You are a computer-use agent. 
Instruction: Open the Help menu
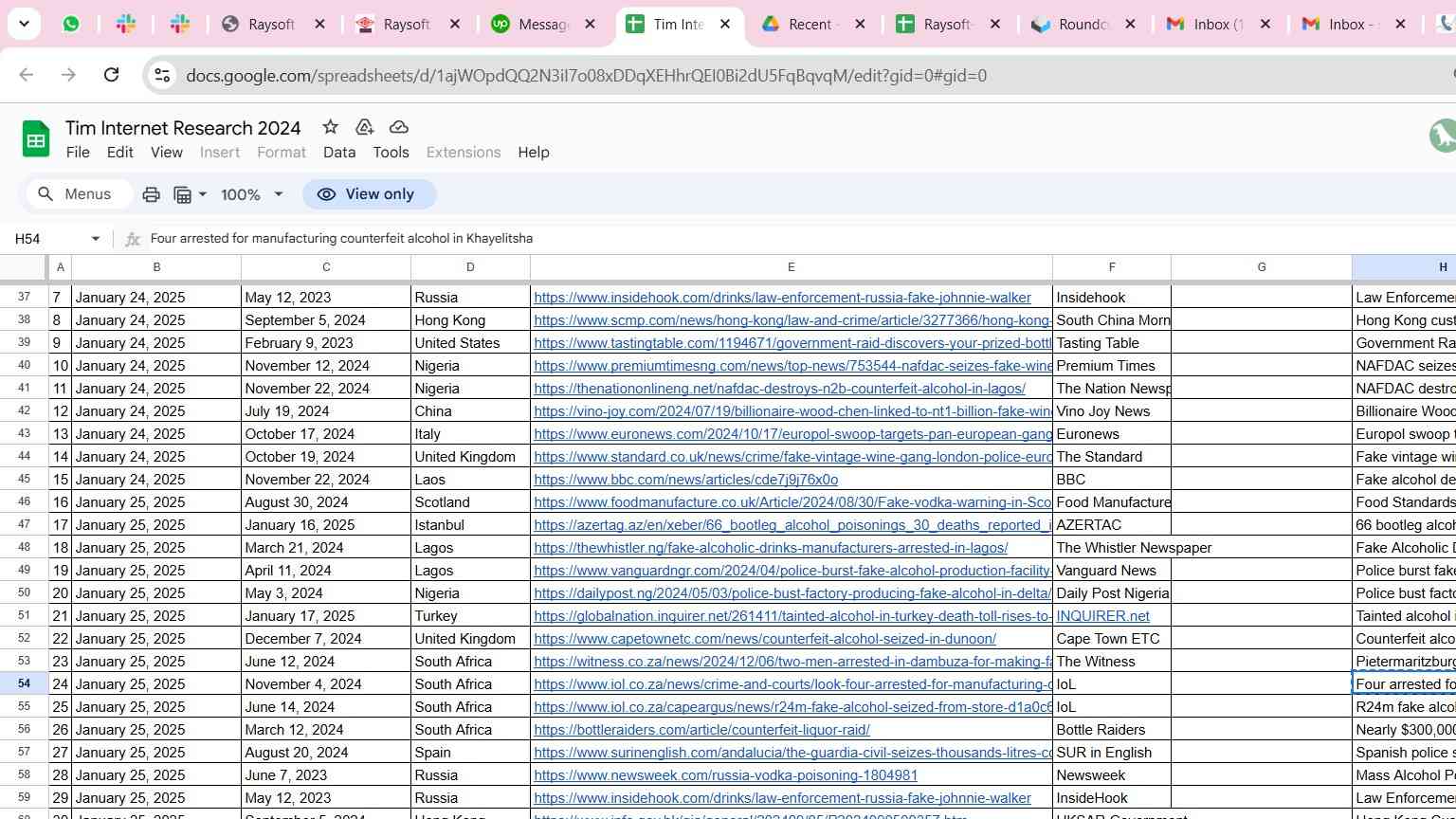[x=534, y=152]
